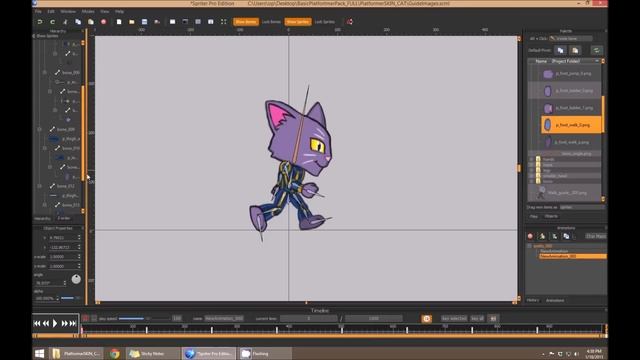Click the orange loop toggle icon in timeline
The height and width of the screenshot is (360, 640).
click(427, 319)
